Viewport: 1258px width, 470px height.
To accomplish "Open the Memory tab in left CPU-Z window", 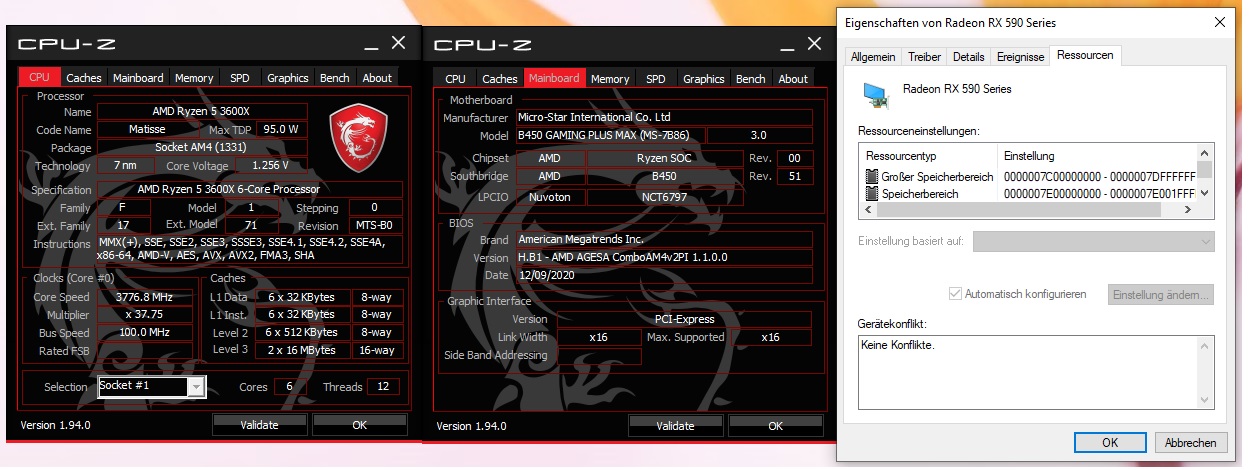I will tap(194, 78).
